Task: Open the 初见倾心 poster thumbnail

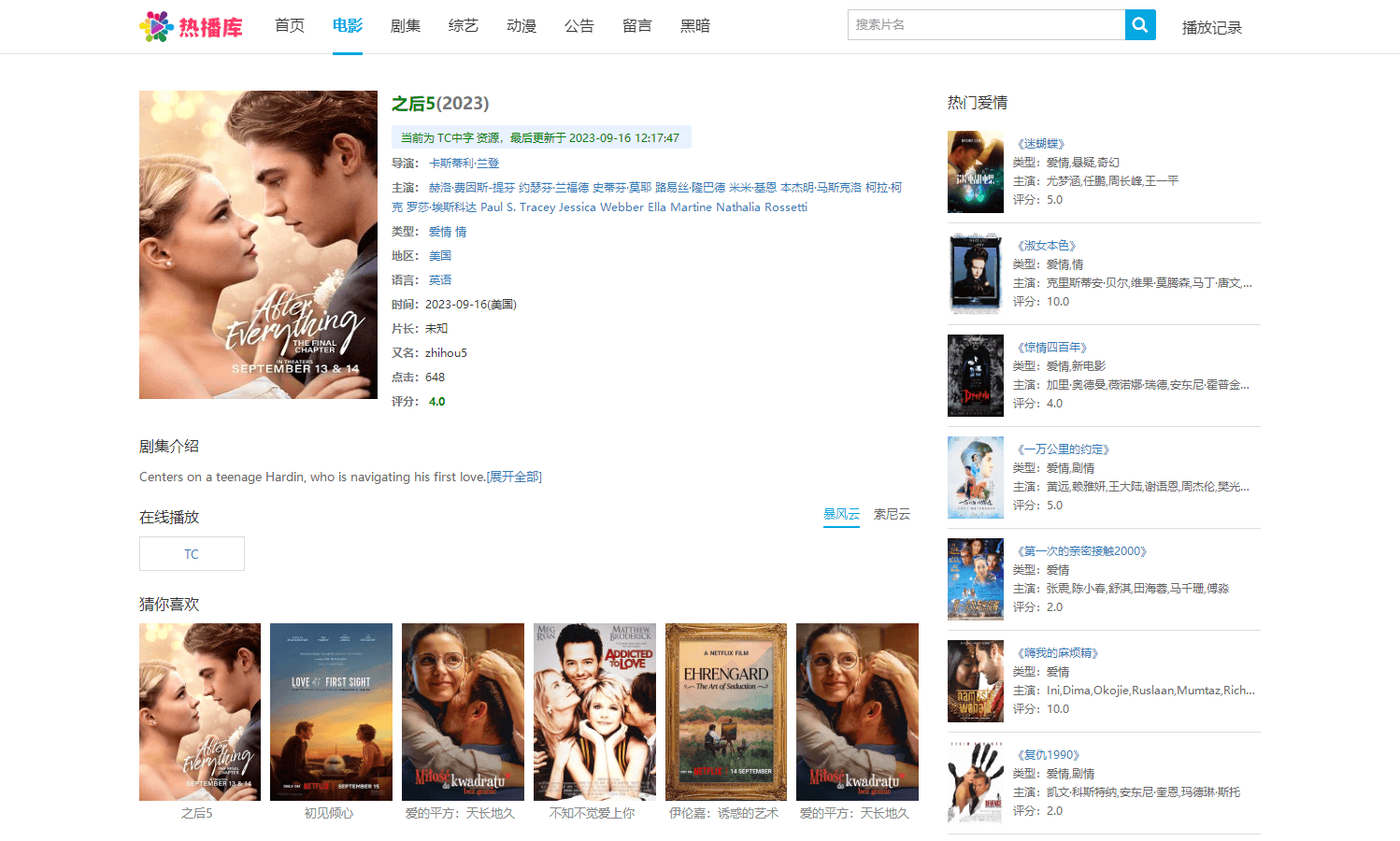Action: (331, 712)
